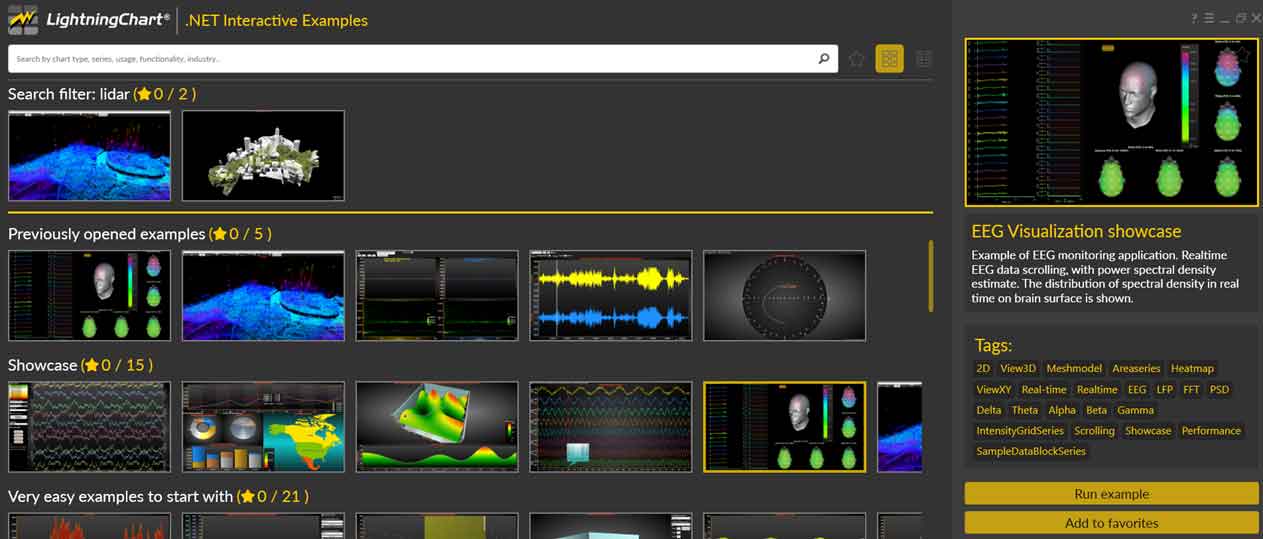1263x539 pixels.
Task: Select the LFP tag
Action: (x=1164, y=389)
